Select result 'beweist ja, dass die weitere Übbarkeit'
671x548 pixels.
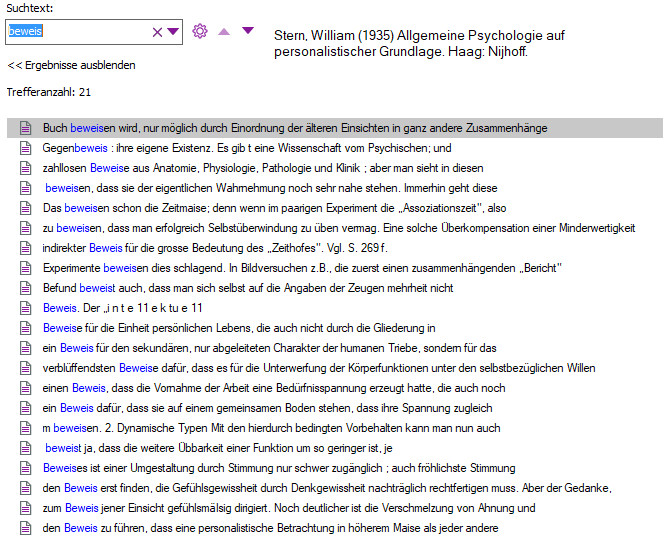(219, 448)
